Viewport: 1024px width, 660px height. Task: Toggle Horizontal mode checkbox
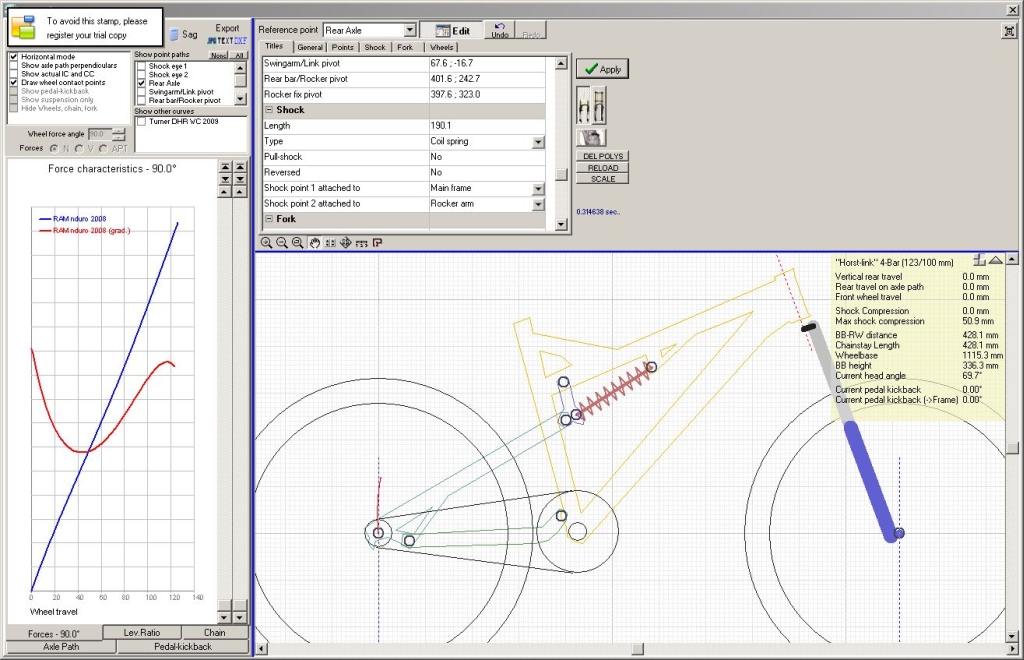click(x=14, y=57)
